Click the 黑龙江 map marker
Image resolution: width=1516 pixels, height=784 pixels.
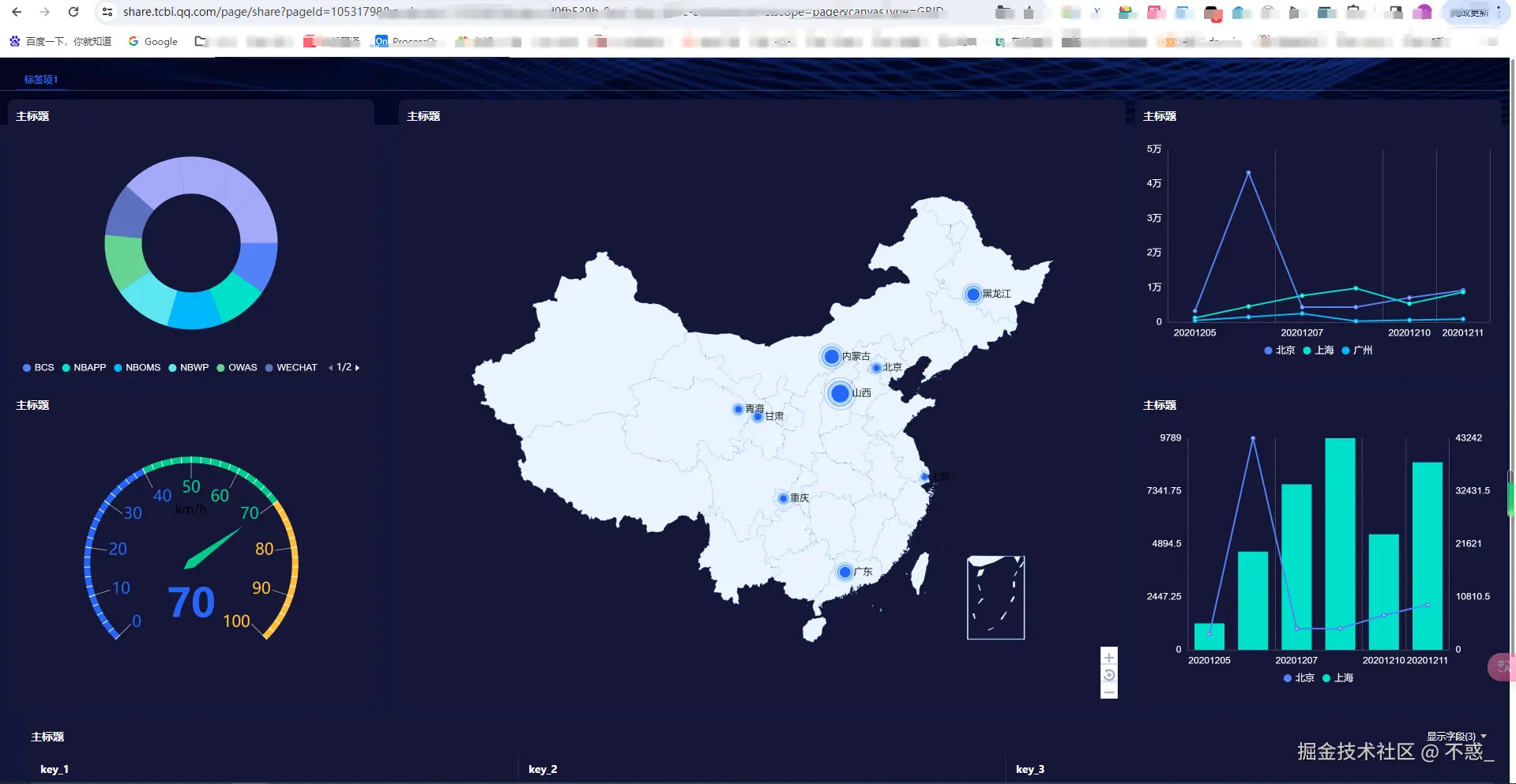(973, 294)
